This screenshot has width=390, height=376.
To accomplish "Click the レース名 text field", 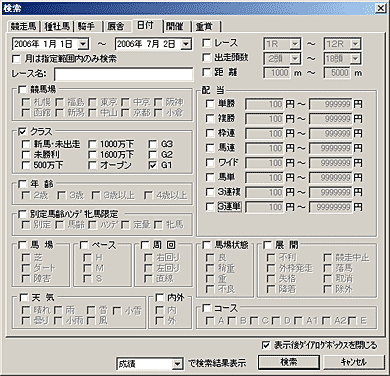I will point(124,74).
